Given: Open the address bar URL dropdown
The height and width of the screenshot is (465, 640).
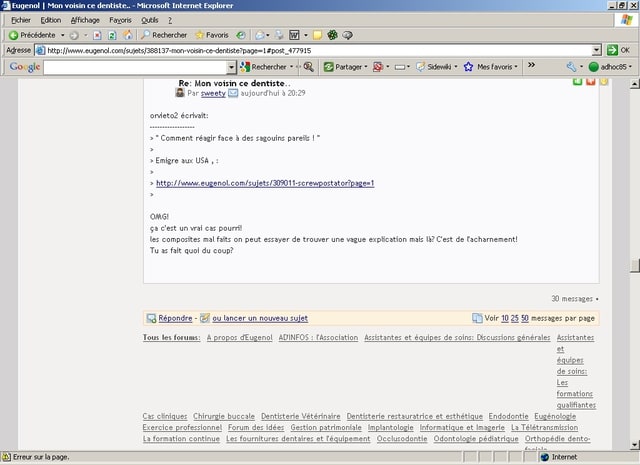Looking at the screenshot, I should pos(599,50).
